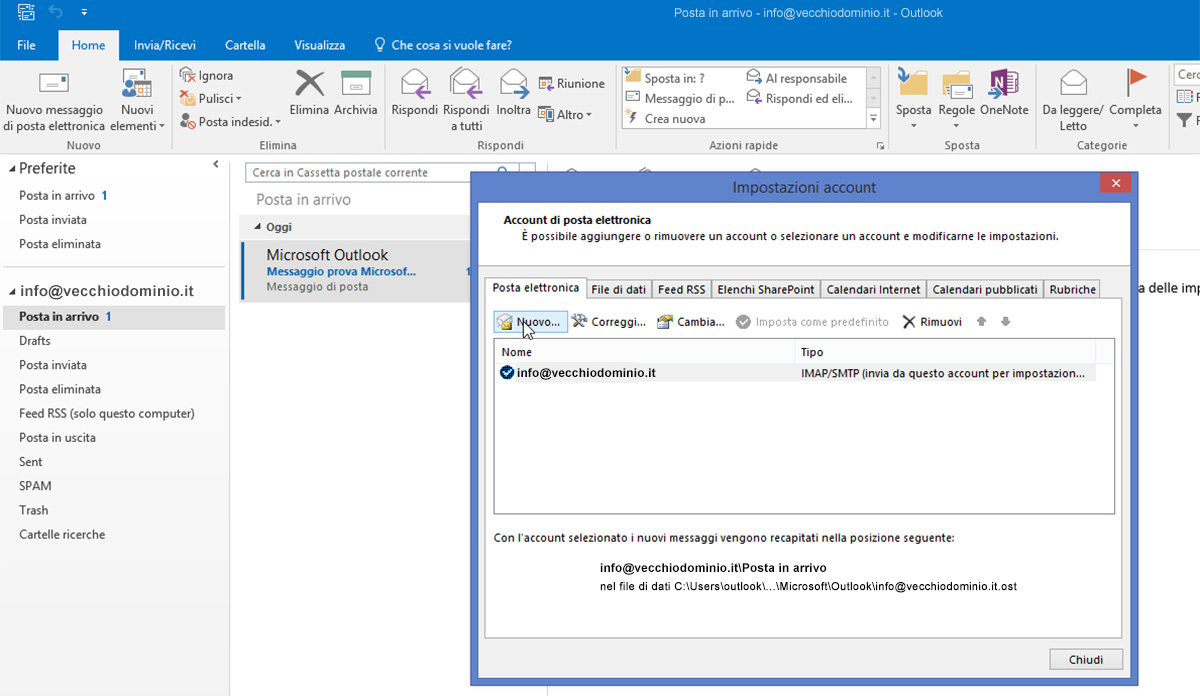
Task: Select Posta inviata under Preferite
Action: (x=53, y=219)
